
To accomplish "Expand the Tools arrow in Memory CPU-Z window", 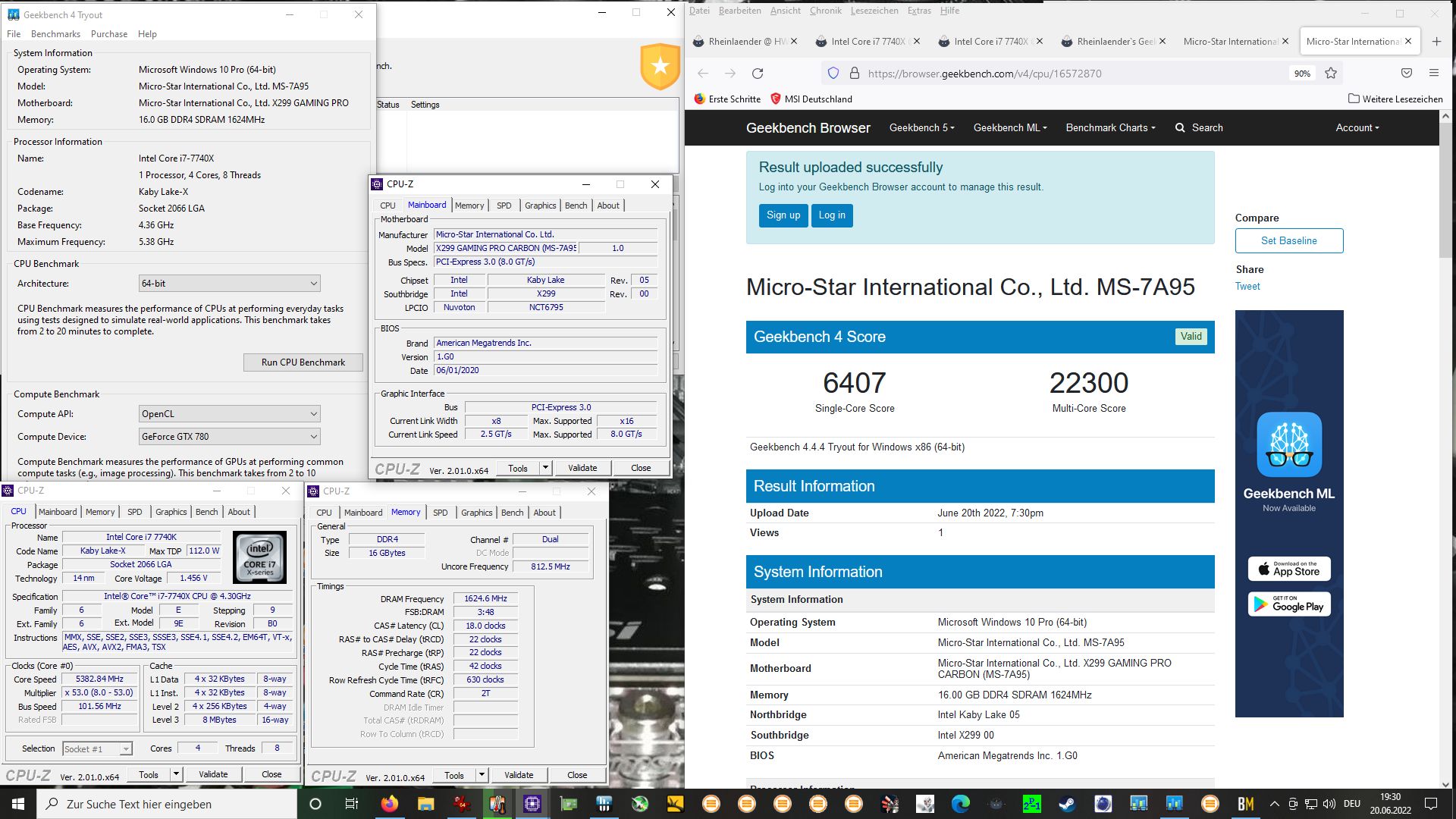I will [482, 775].
